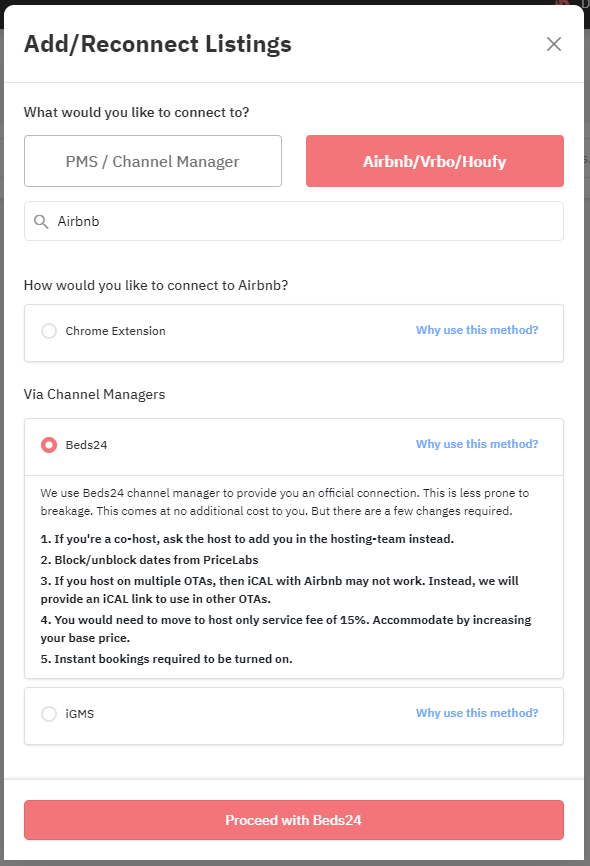
Task: Open 'Why use this method?' for iGMS
Action: (477, 713)
